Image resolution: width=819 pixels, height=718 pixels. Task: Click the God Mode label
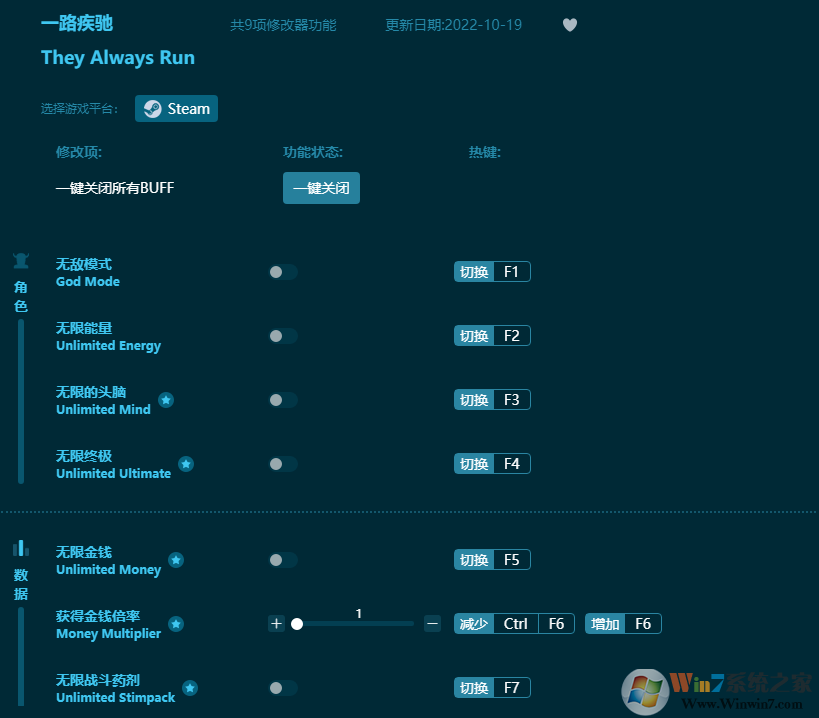(x=88, y=281)
